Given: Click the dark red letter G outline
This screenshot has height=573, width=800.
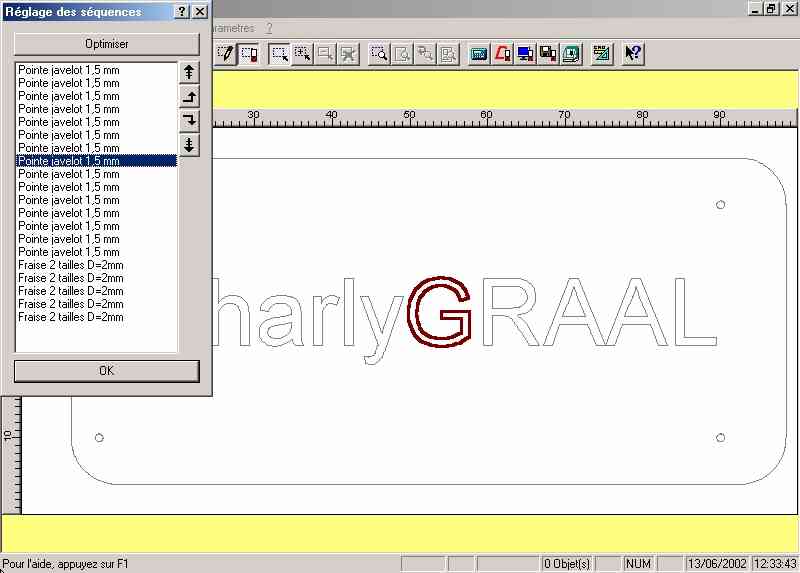Looking at the screenshot, I should tap(439, 311).
